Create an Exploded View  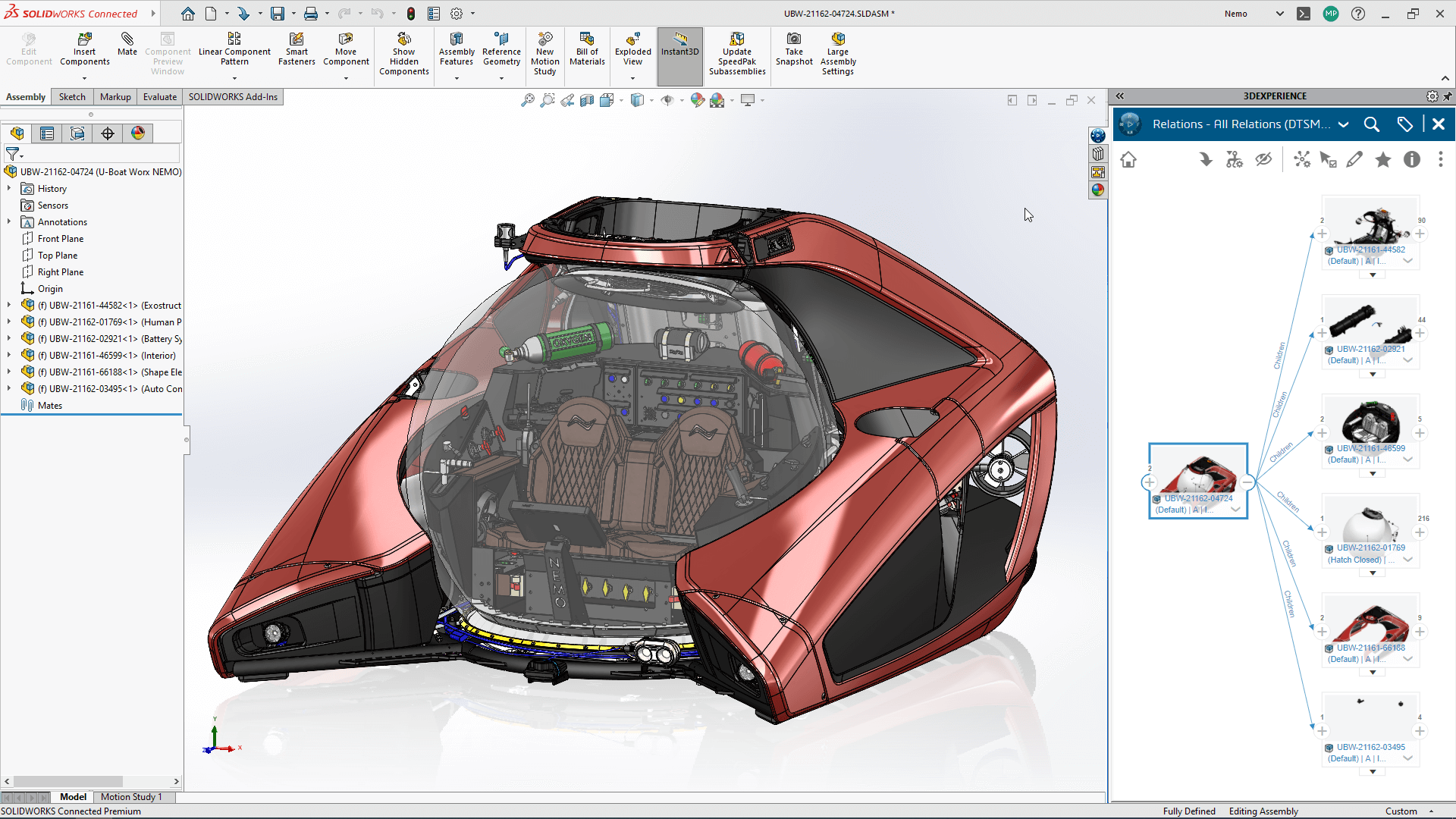(632, 50)
